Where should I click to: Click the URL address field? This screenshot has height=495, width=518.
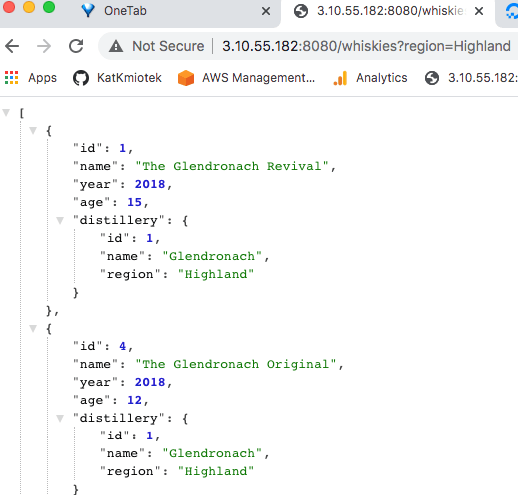coord(367,46)
